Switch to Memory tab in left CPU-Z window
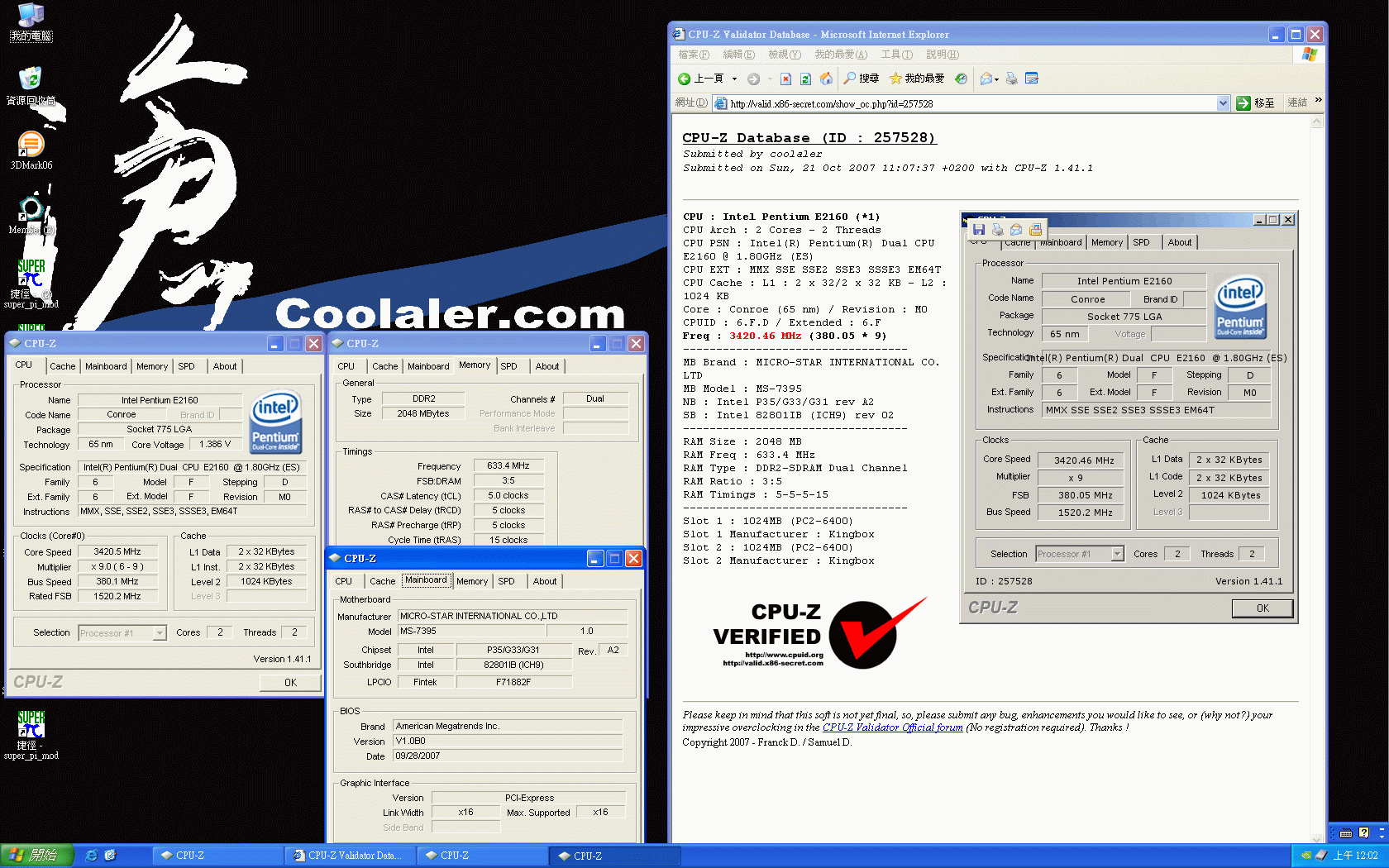1389x868 pixels. (x=152, y=366)
